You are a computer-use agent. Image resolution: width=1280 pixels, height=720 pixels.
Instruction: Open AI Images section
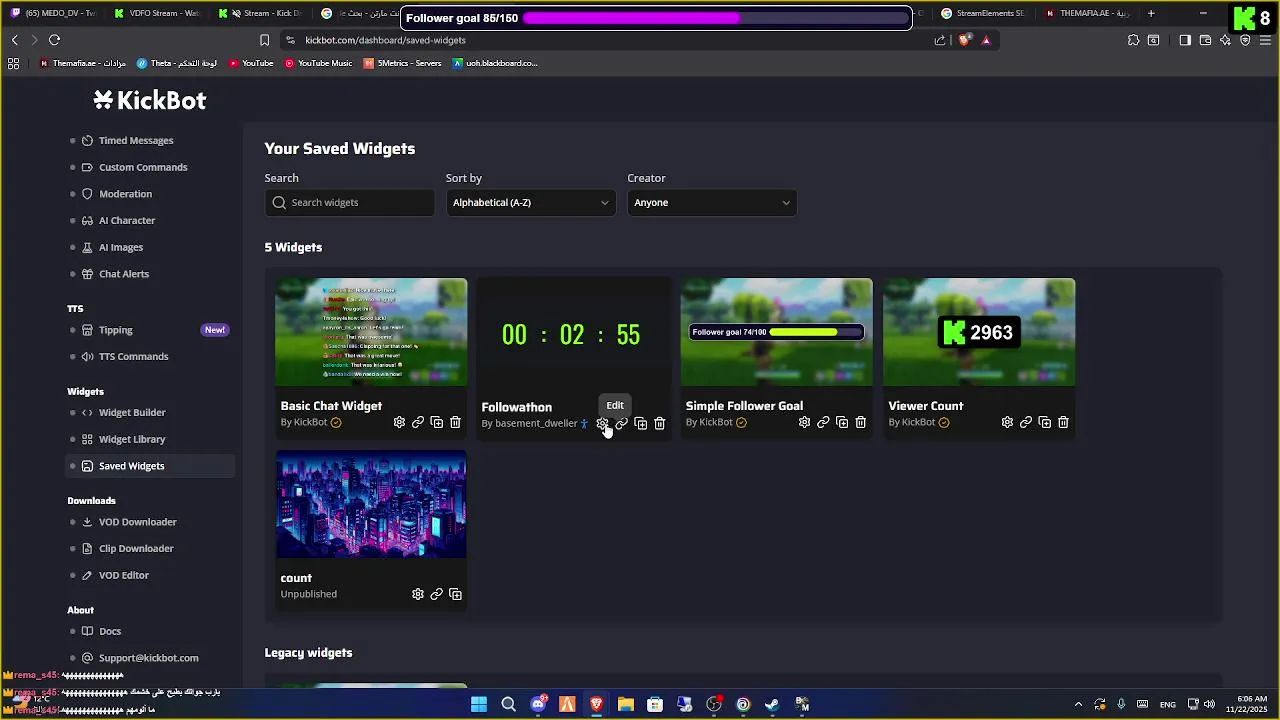tap(121, 247)
